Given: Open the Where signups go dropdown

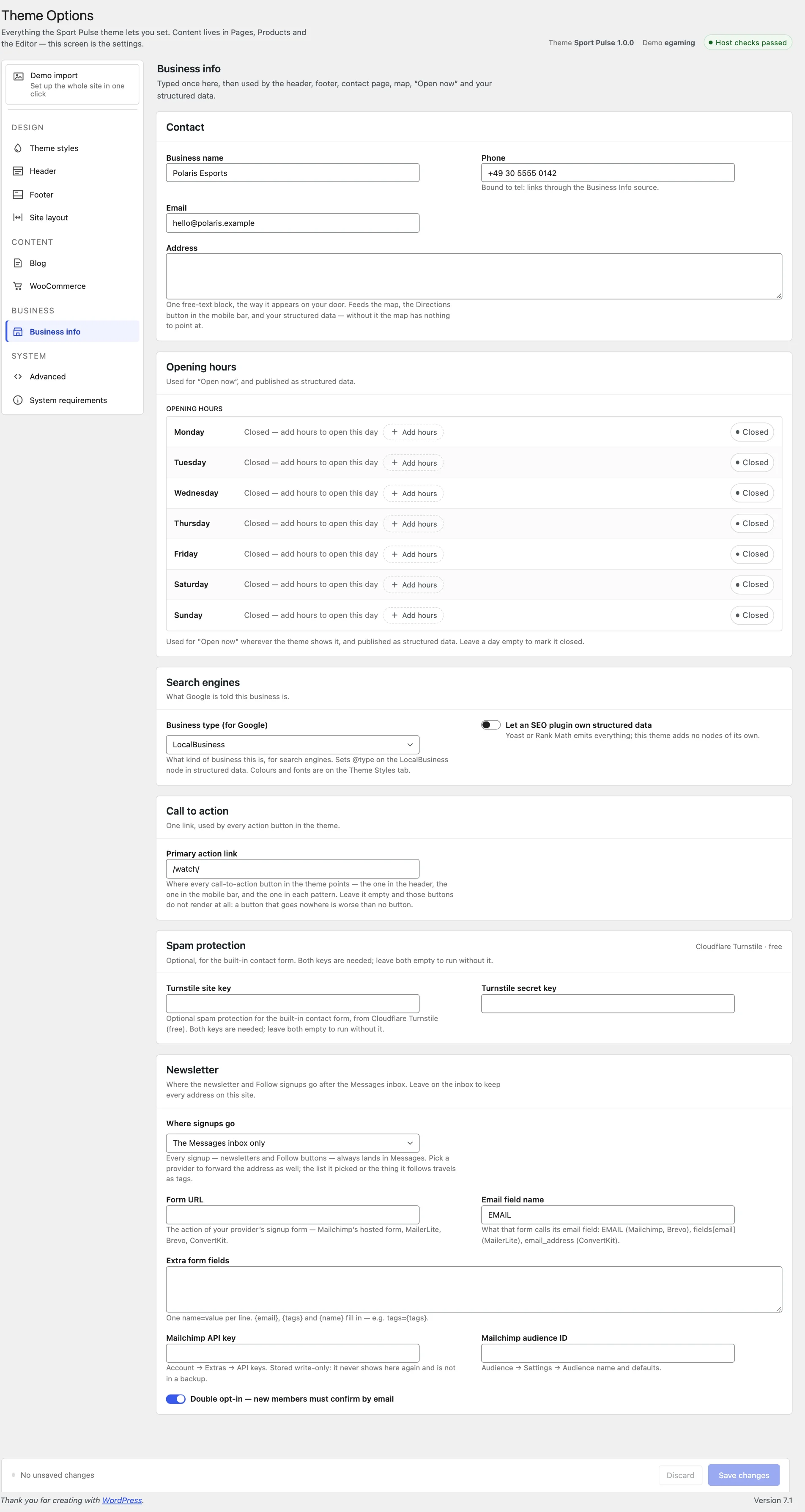Looking at the screenshot, I should 292,1143.
